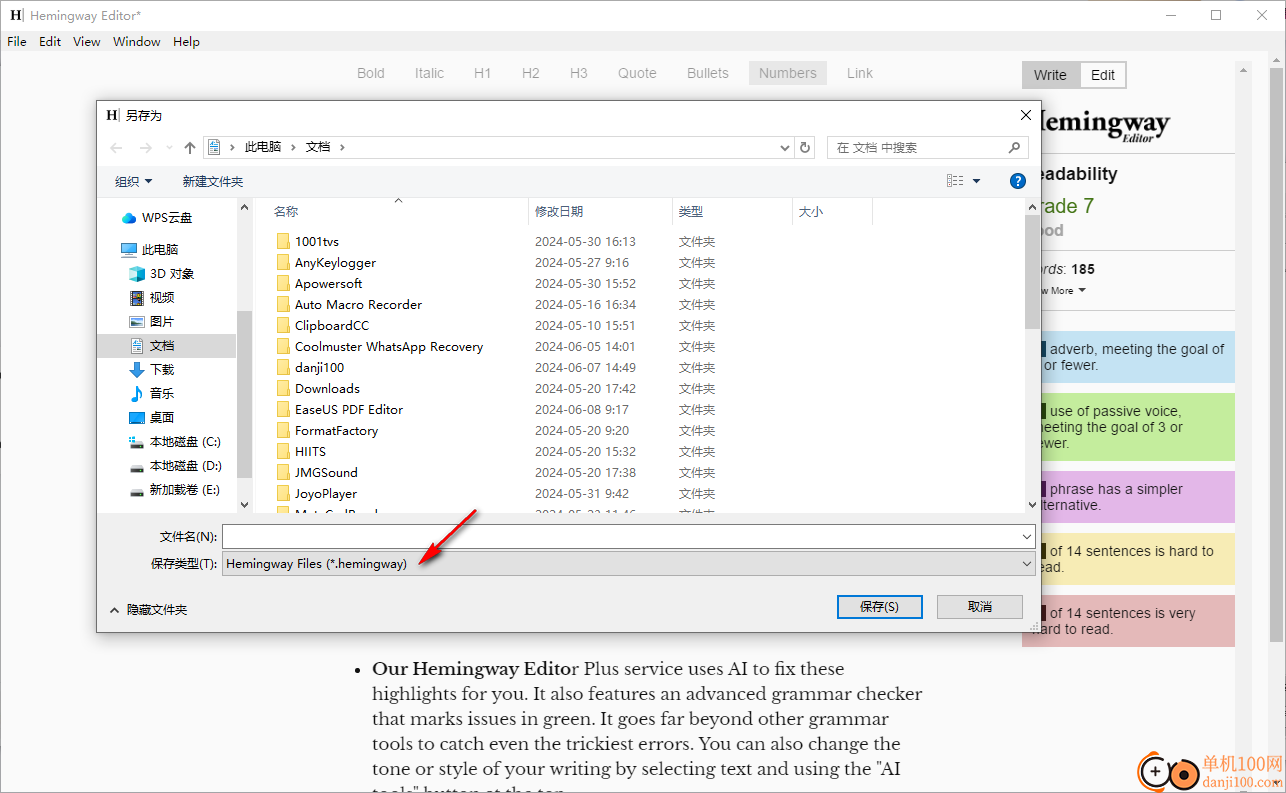1286x793 pixels.
Task: Switch to Edit mode
Action: [x=1103, y=75]
